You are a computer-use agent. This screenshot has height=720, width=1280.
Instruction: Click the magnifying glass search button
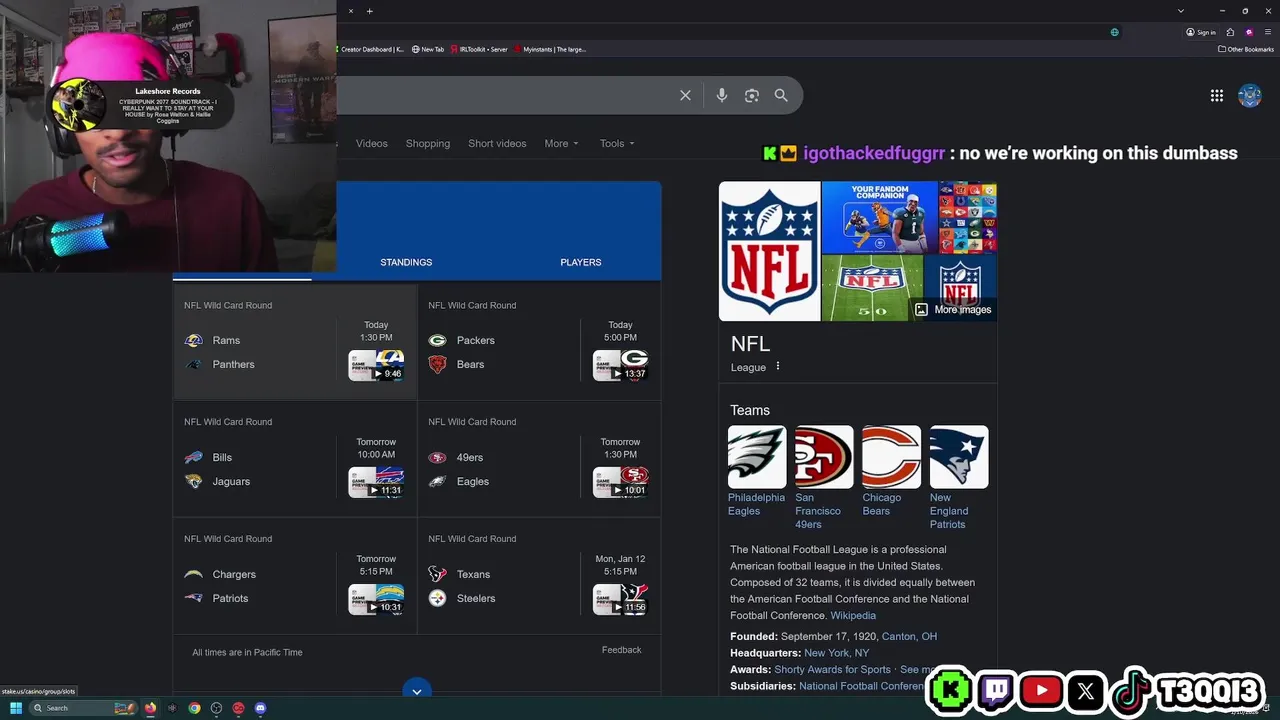click(x=781, y=95)
